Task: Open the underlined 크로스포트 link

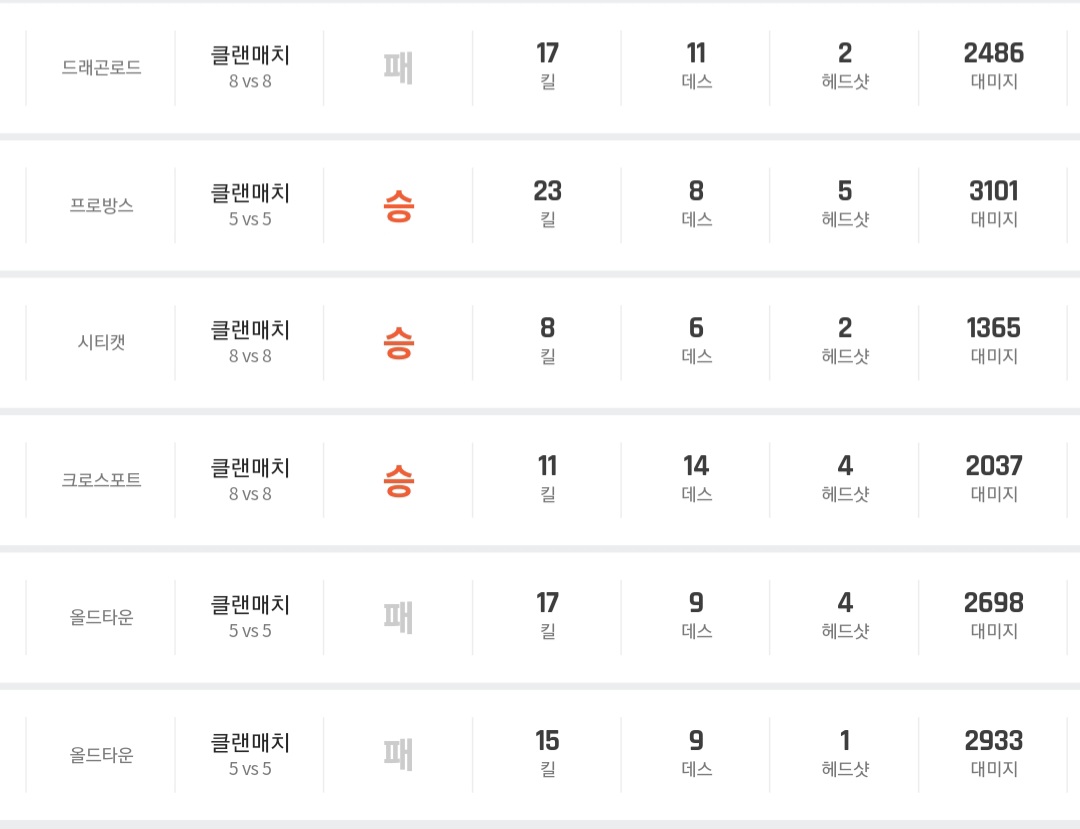Action: pos(101,480)
